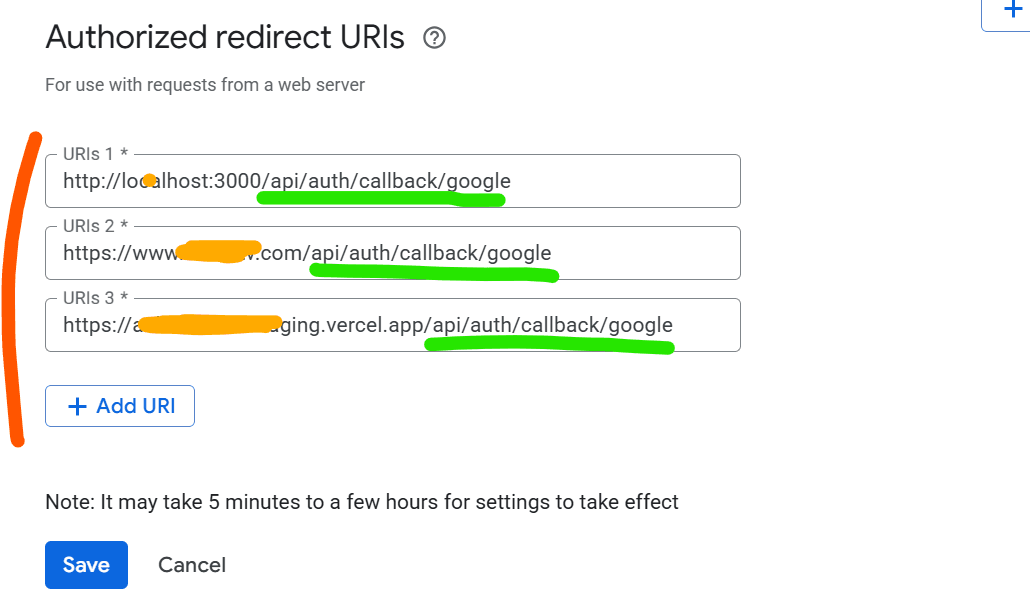Save the redirect URI settings
Screen dimensions: 1030x616
pos(86,565)
